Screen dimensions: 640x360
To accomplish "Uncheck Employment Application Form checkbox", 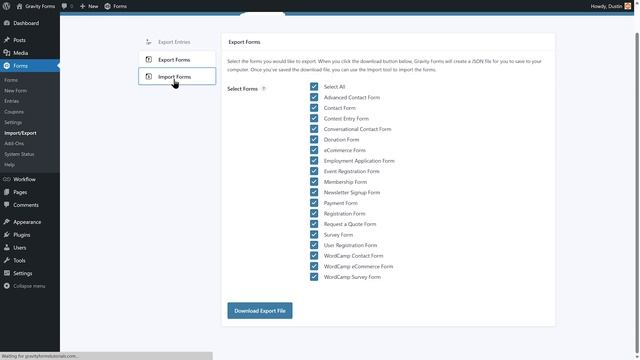I will point(314,161).
